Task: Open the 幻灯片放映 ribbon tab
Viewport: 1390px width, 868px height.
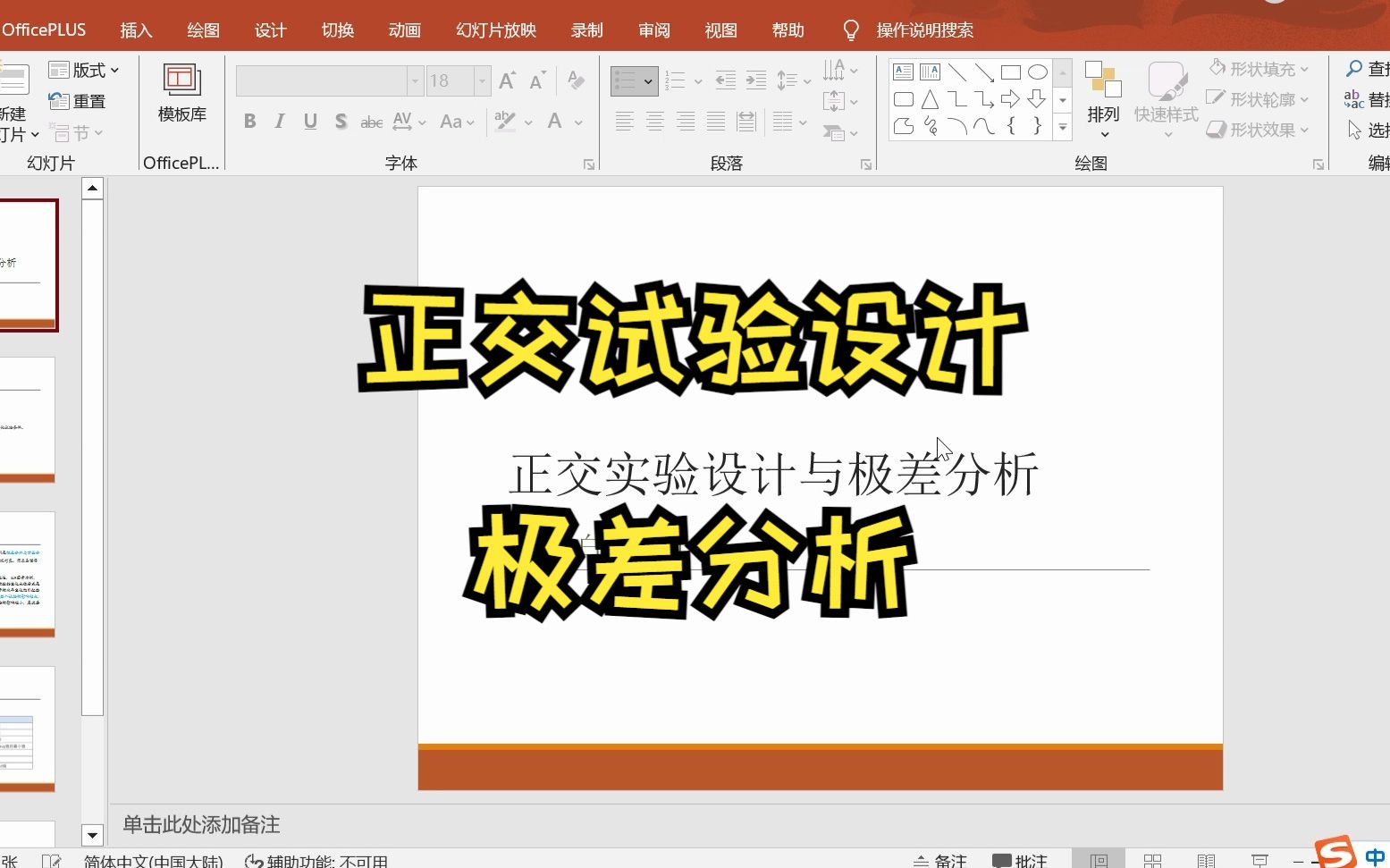Action: click(x=496, y=30)
